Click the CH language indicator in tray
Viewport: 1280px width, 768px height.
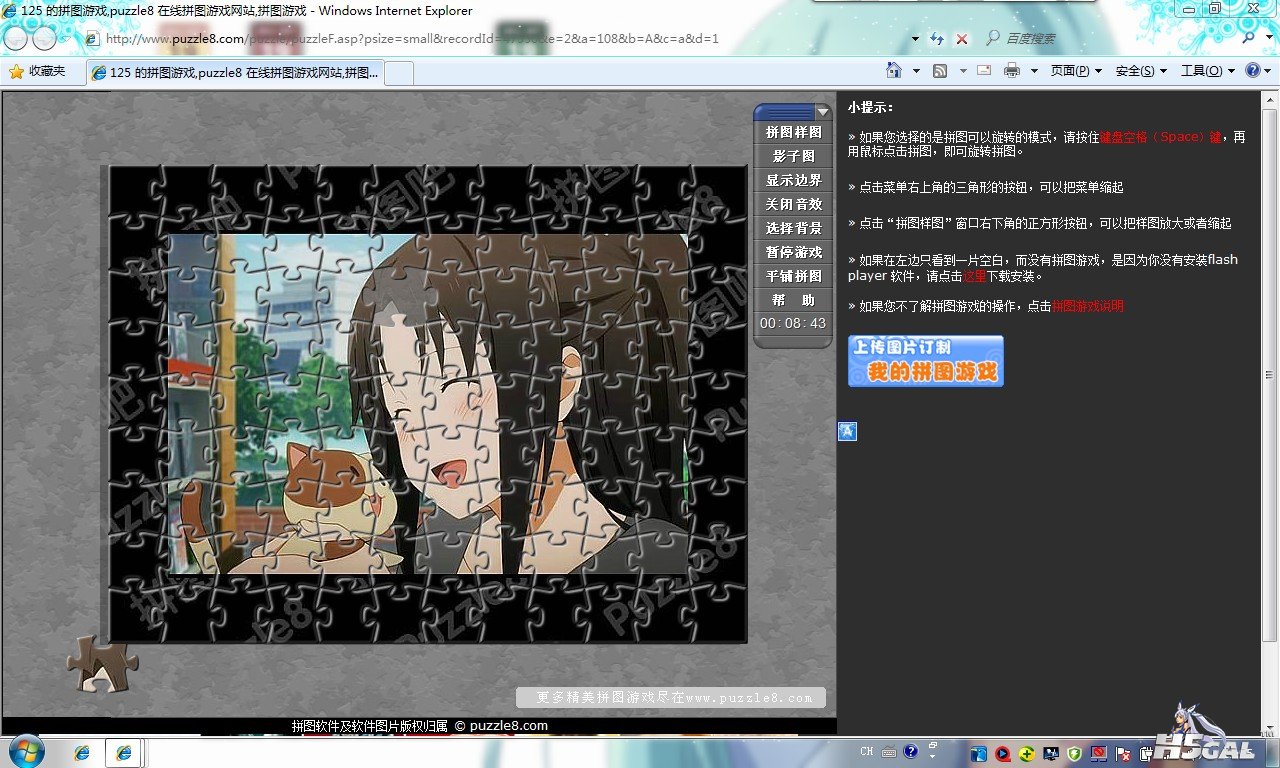click(866, 751)
